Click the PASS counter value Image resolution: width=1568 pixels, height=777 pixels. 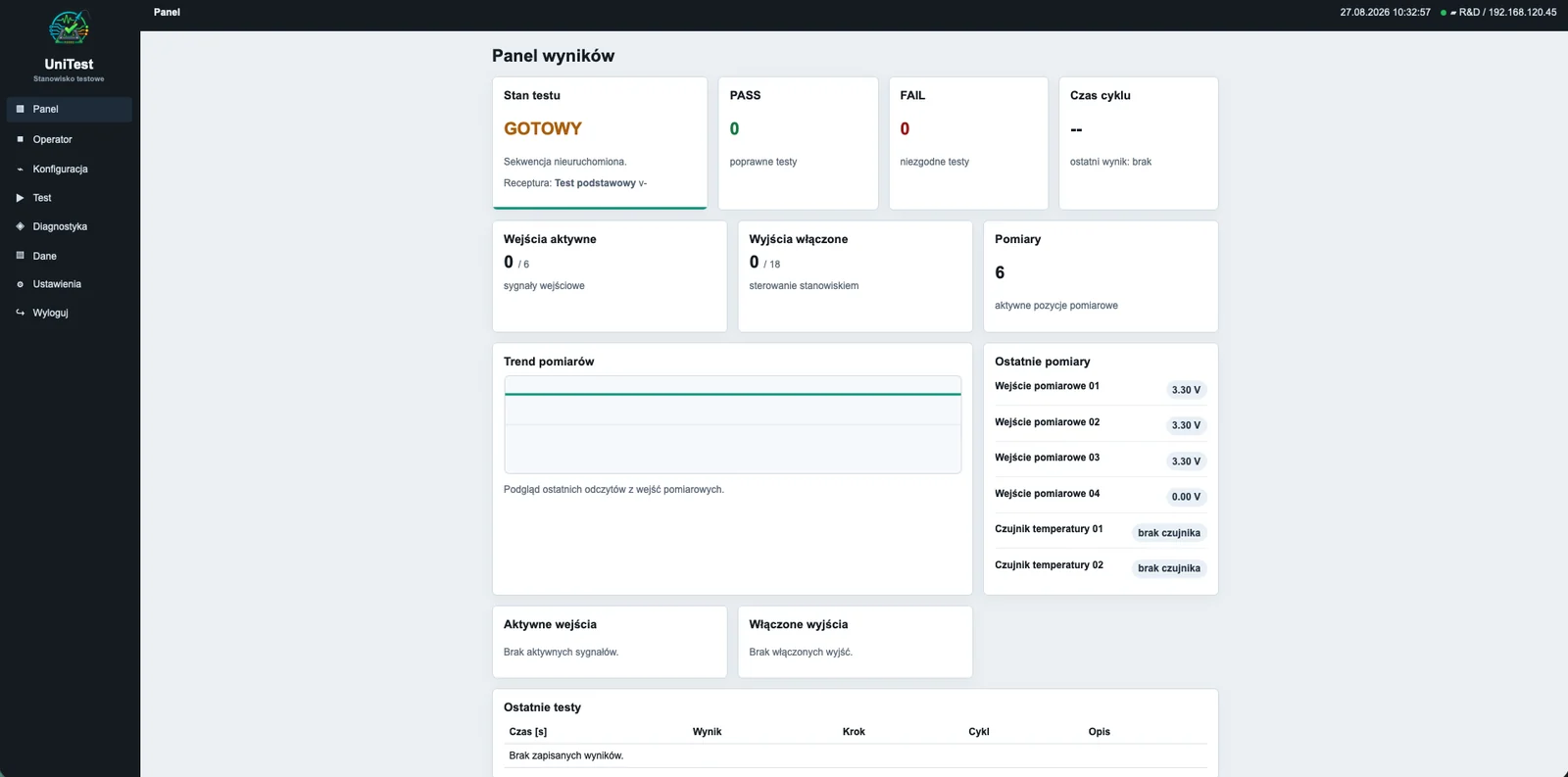point(735,128)
